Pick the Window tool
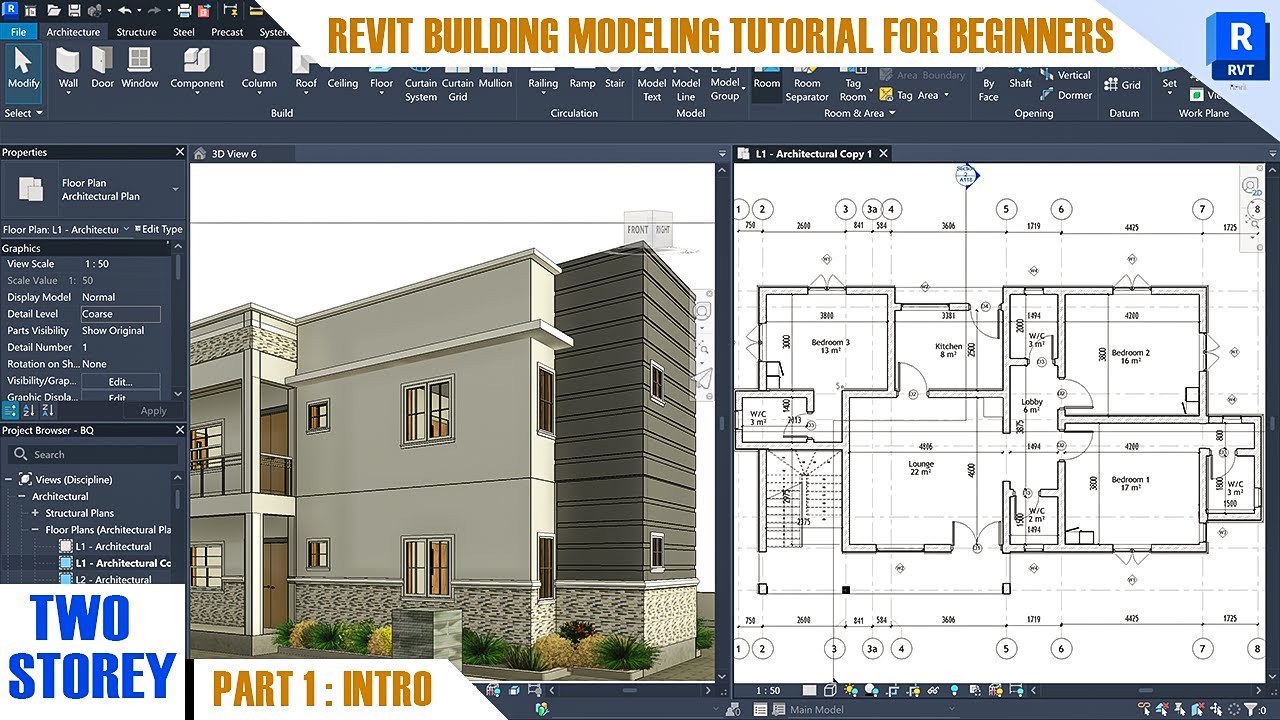The height and width of the screenshot is (720, 1280). [x=140, y=68]
